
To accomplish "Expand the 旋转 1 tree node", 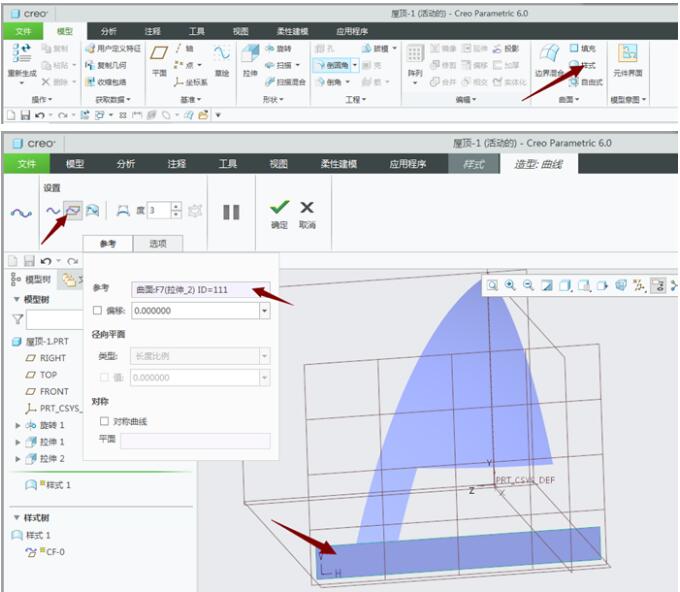I will 18,425.
